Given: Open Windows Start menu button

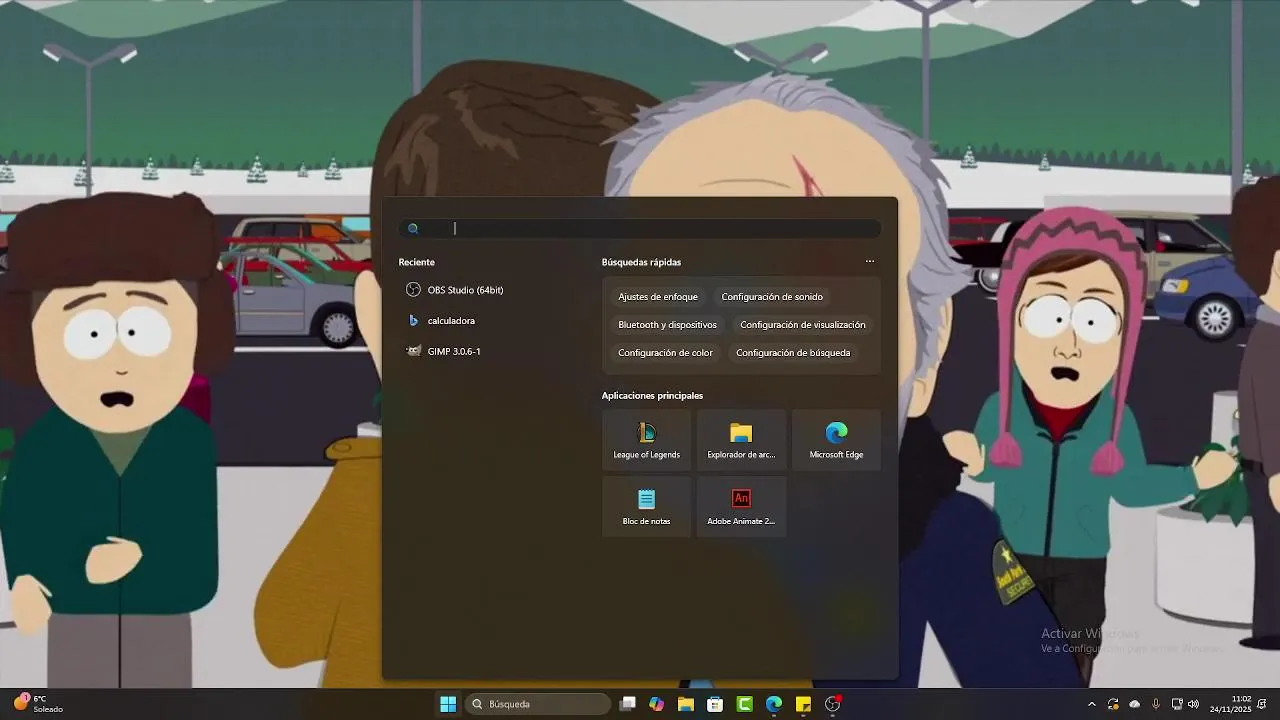Looking at the screenshot, I should pos(448,704).
